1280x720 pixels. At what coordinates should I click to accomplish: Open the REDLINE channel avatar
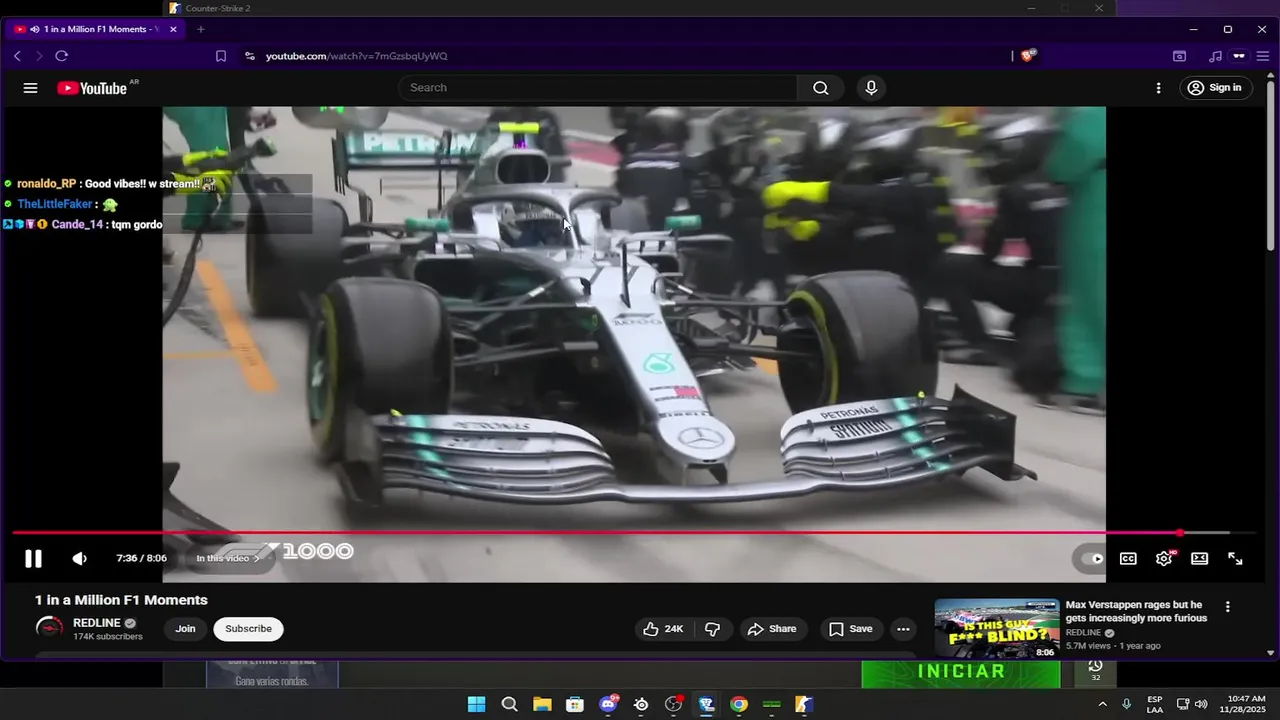click(49, 629)
